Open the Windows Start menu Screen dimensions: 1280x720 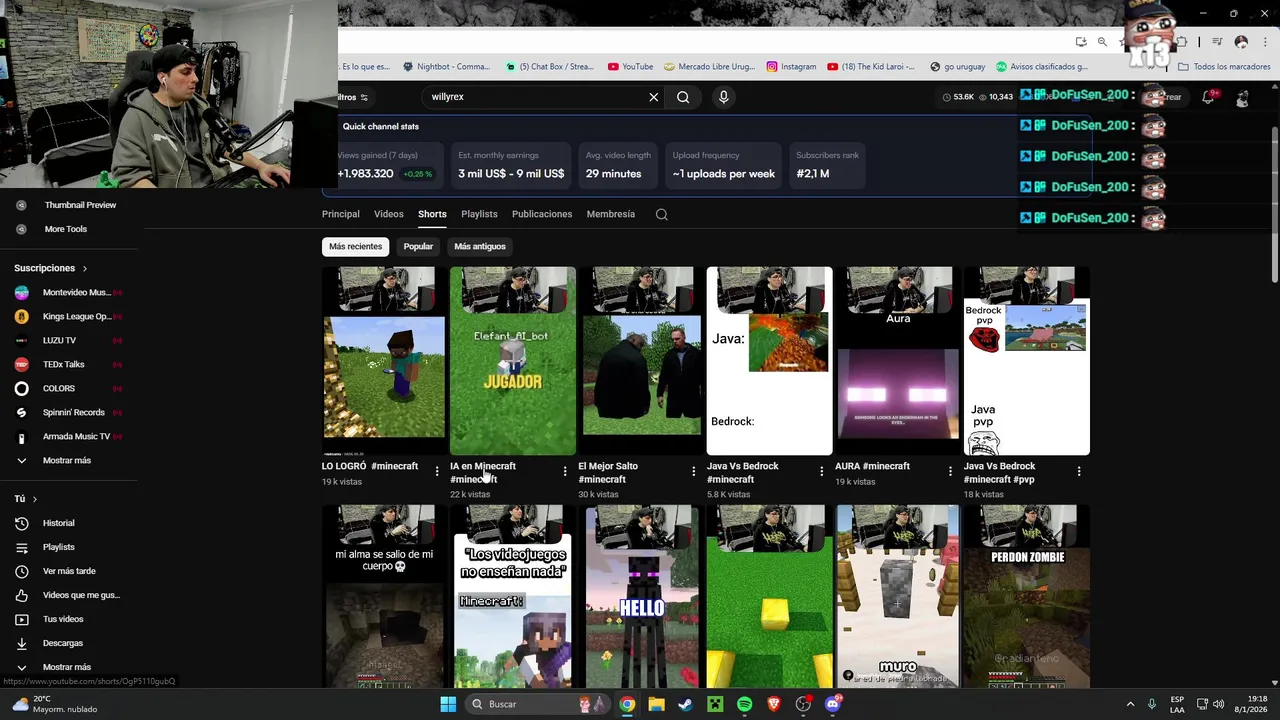[448, 704]
